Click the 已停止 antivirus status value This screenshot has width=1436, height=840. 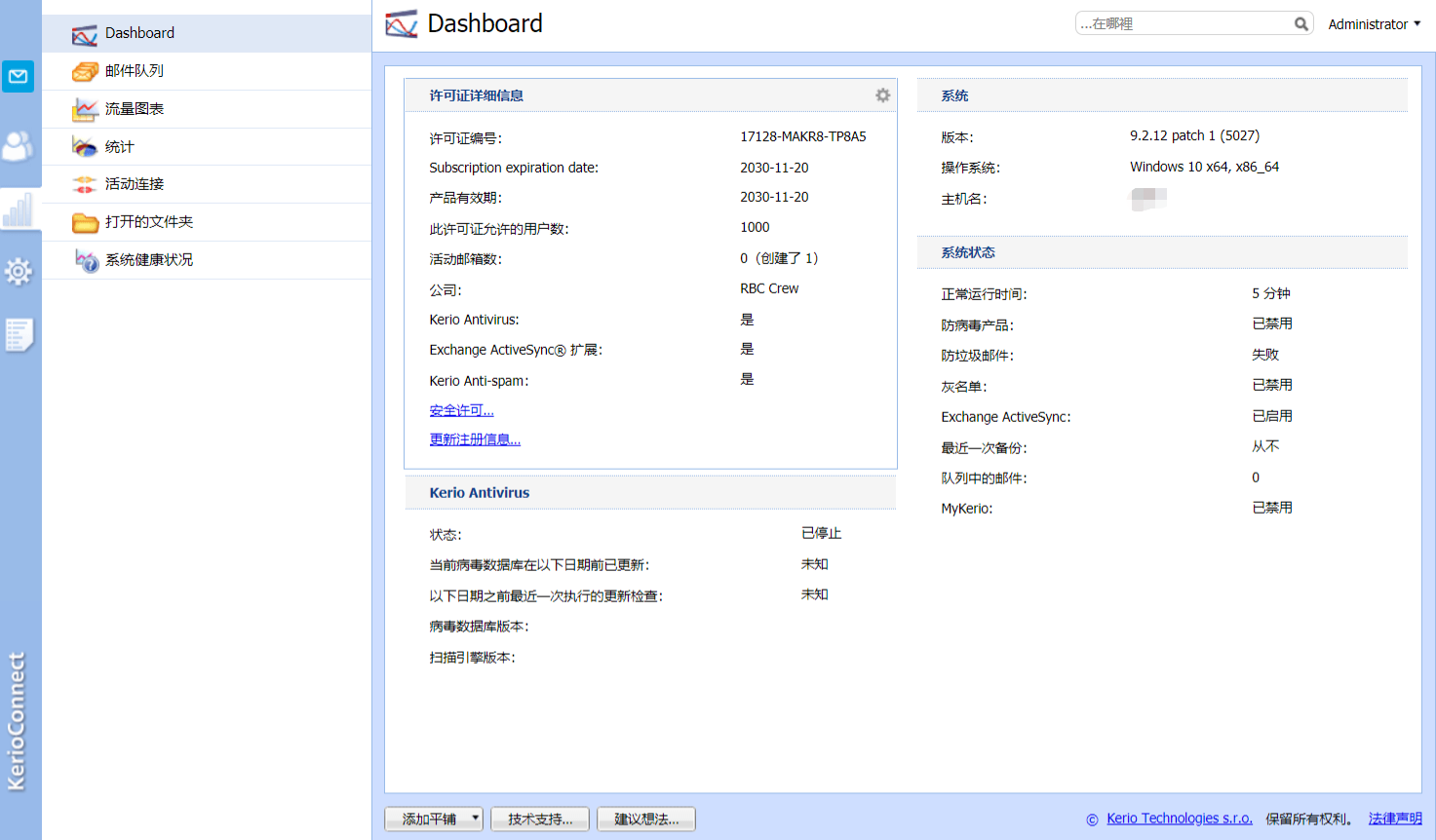pos(821,533)
